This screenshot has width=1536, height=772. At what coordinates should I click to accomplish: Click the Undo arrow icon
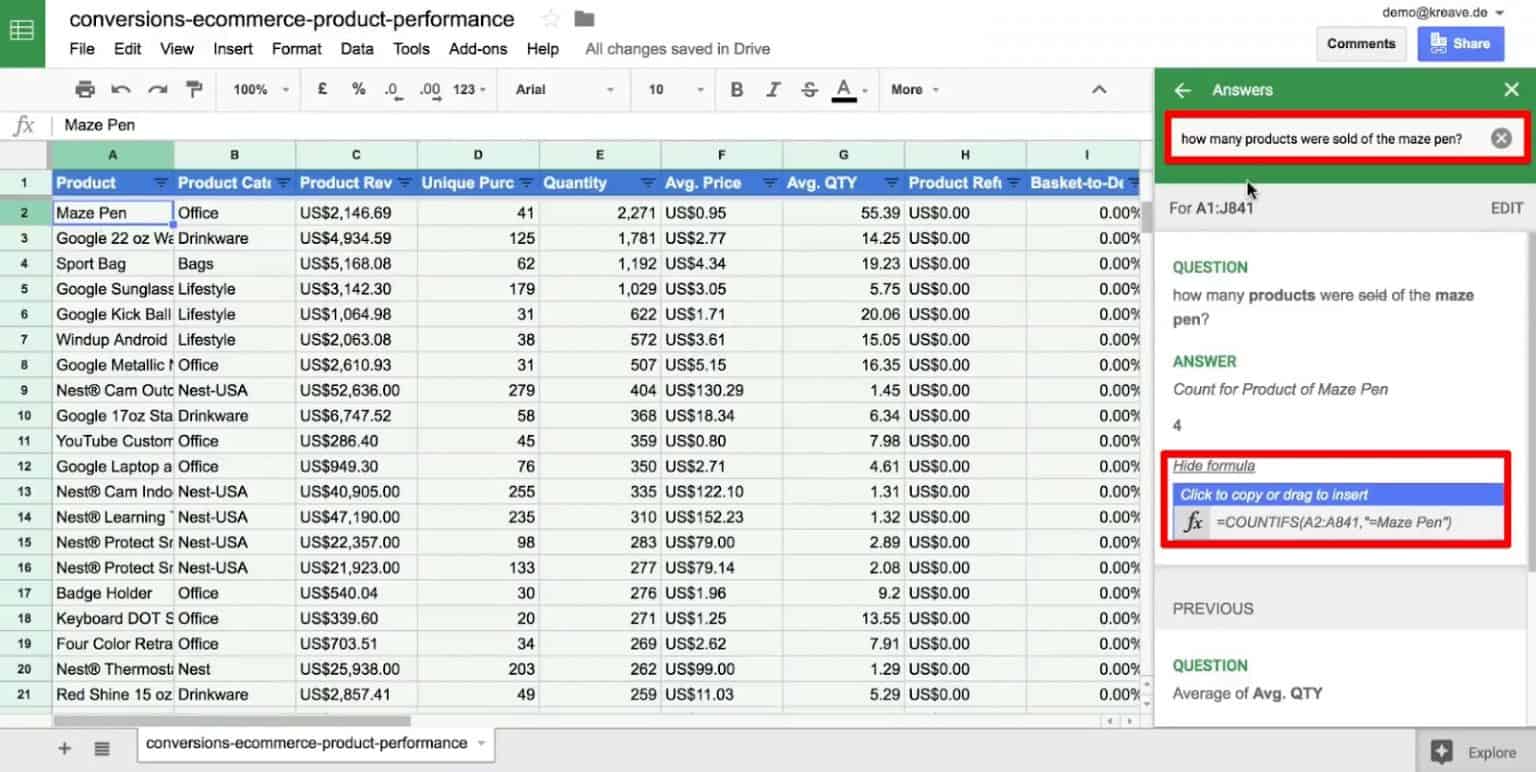pyautogui.click(x=120, y=89)
